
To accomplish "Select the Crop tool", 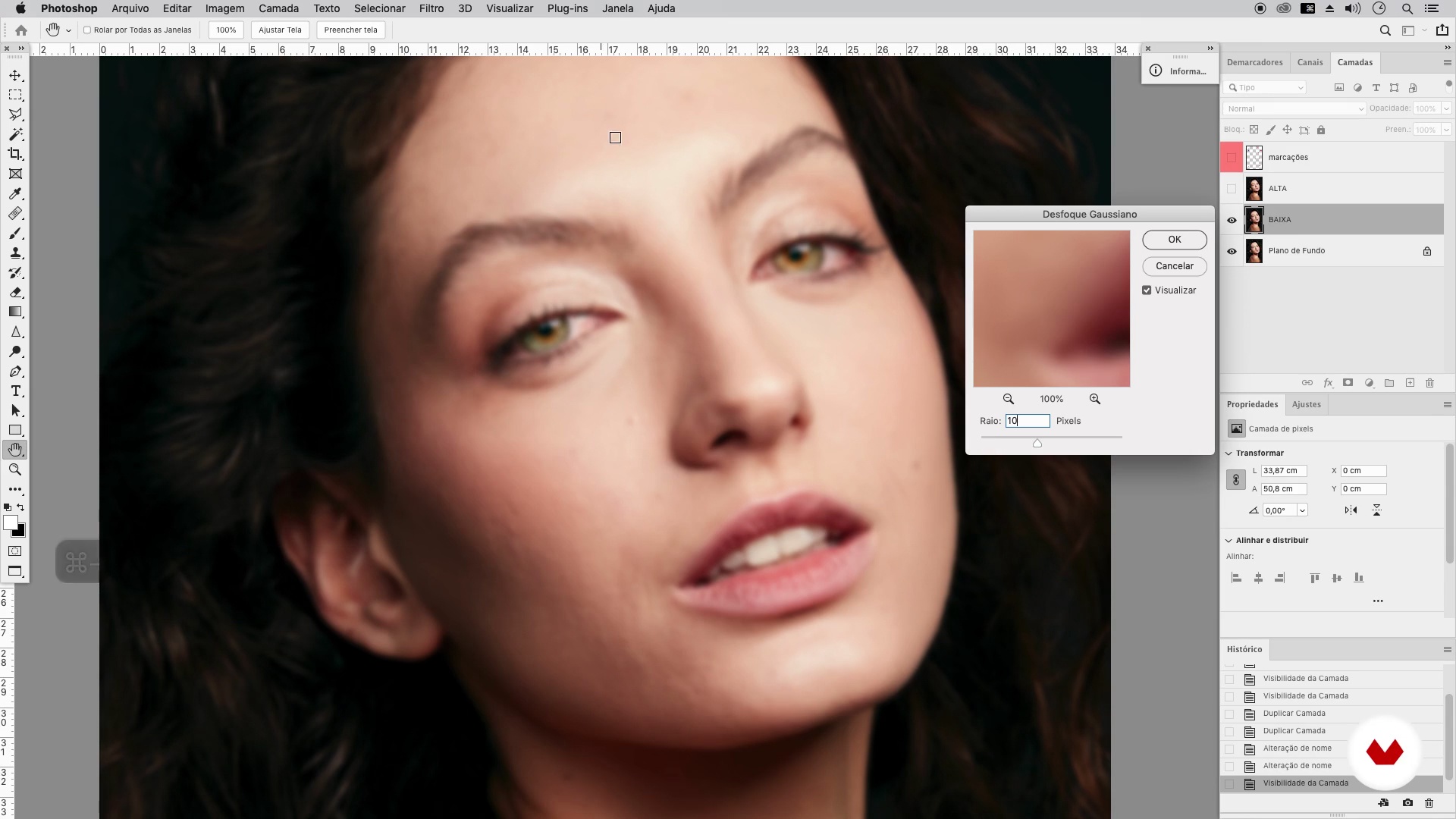I will (x=15, y=154).
